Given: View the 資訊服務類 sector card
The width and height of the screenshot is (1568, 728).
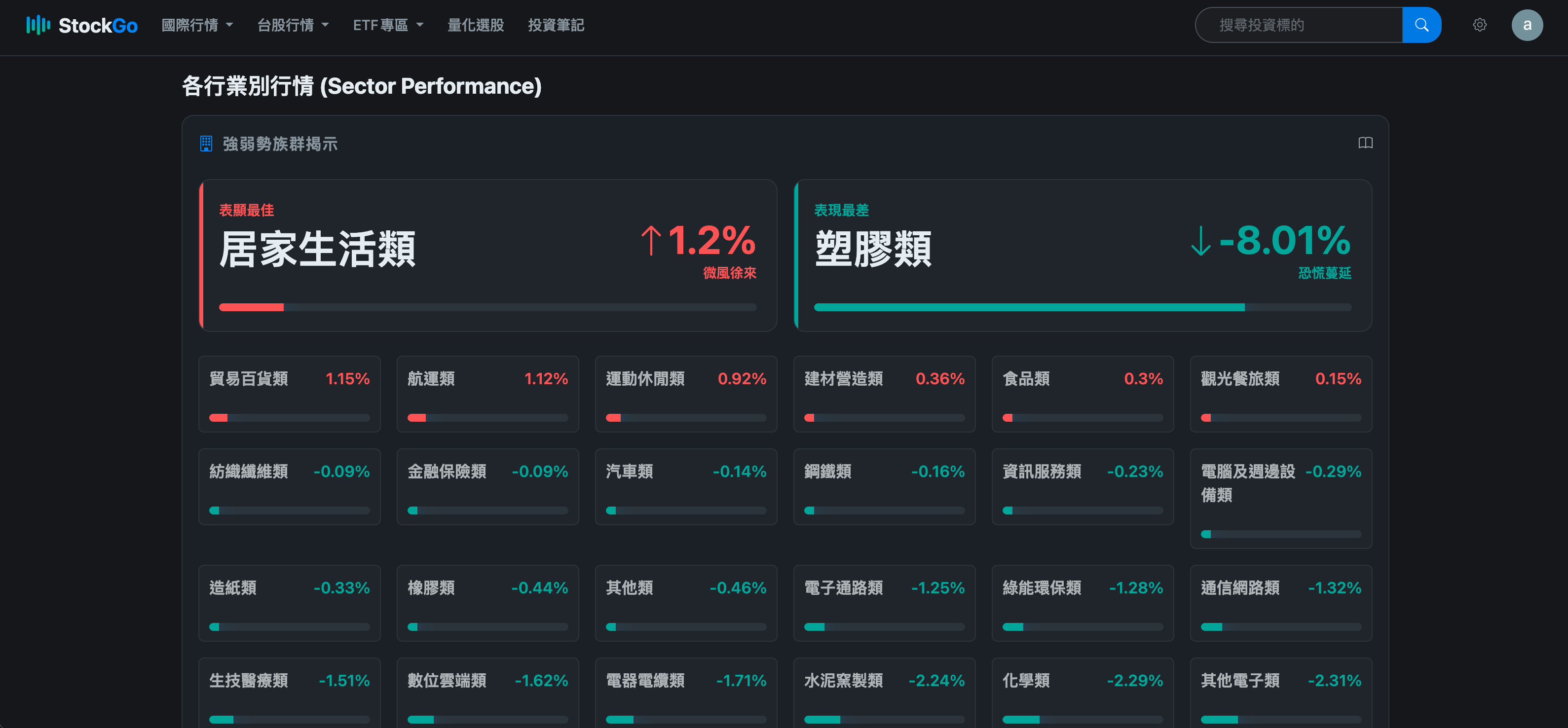Looking at the screenshot, I should 1083,486.
